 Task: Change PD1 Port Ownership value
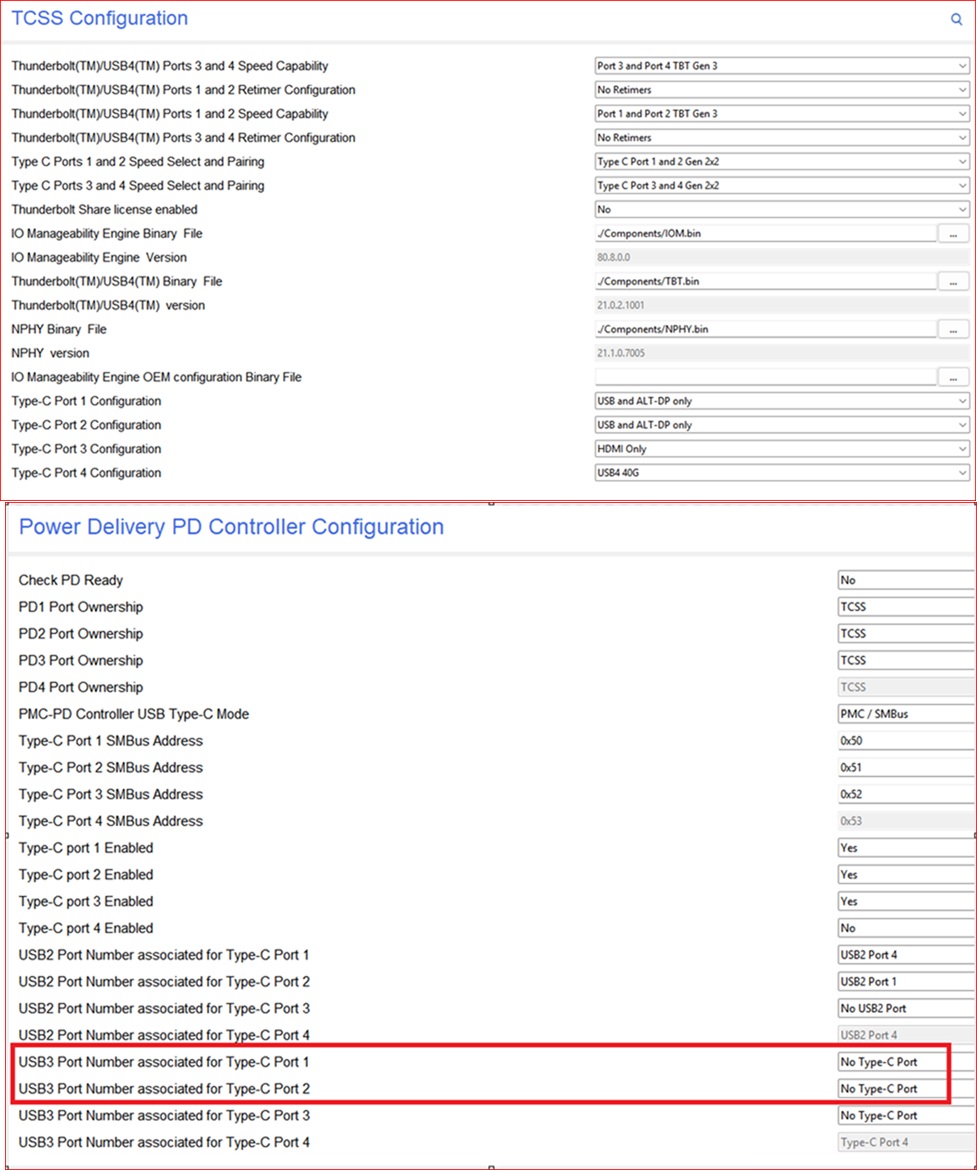pos(905,607)
